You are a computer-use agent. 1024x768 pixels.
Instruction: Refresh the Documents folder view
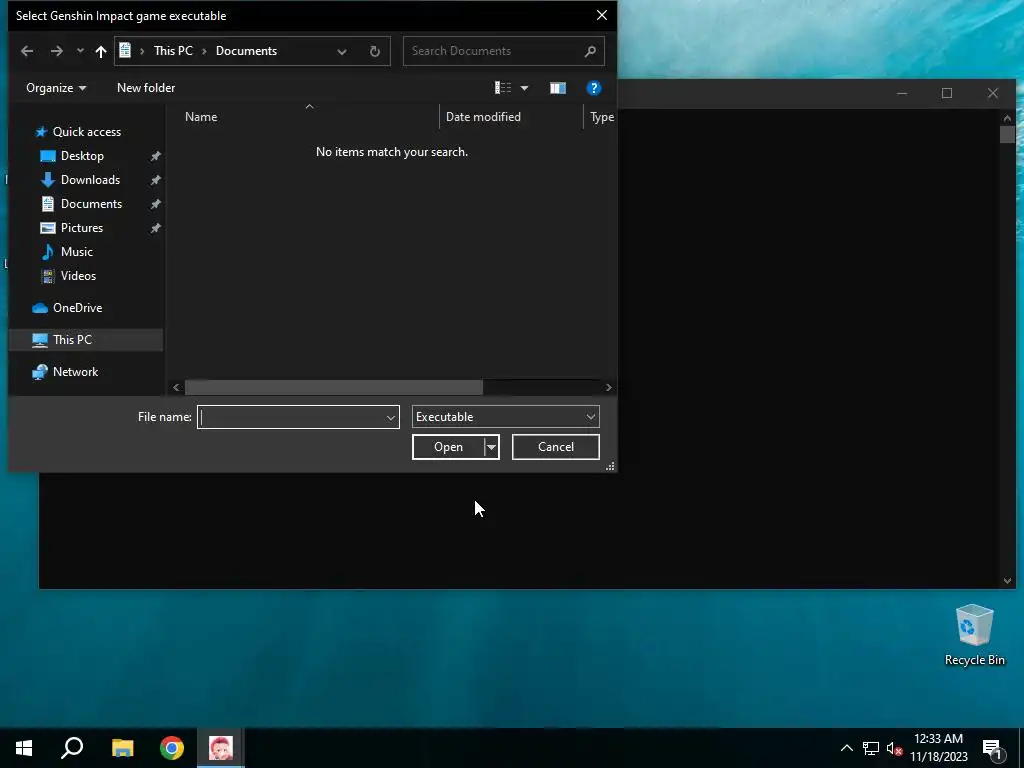point(374,52)
